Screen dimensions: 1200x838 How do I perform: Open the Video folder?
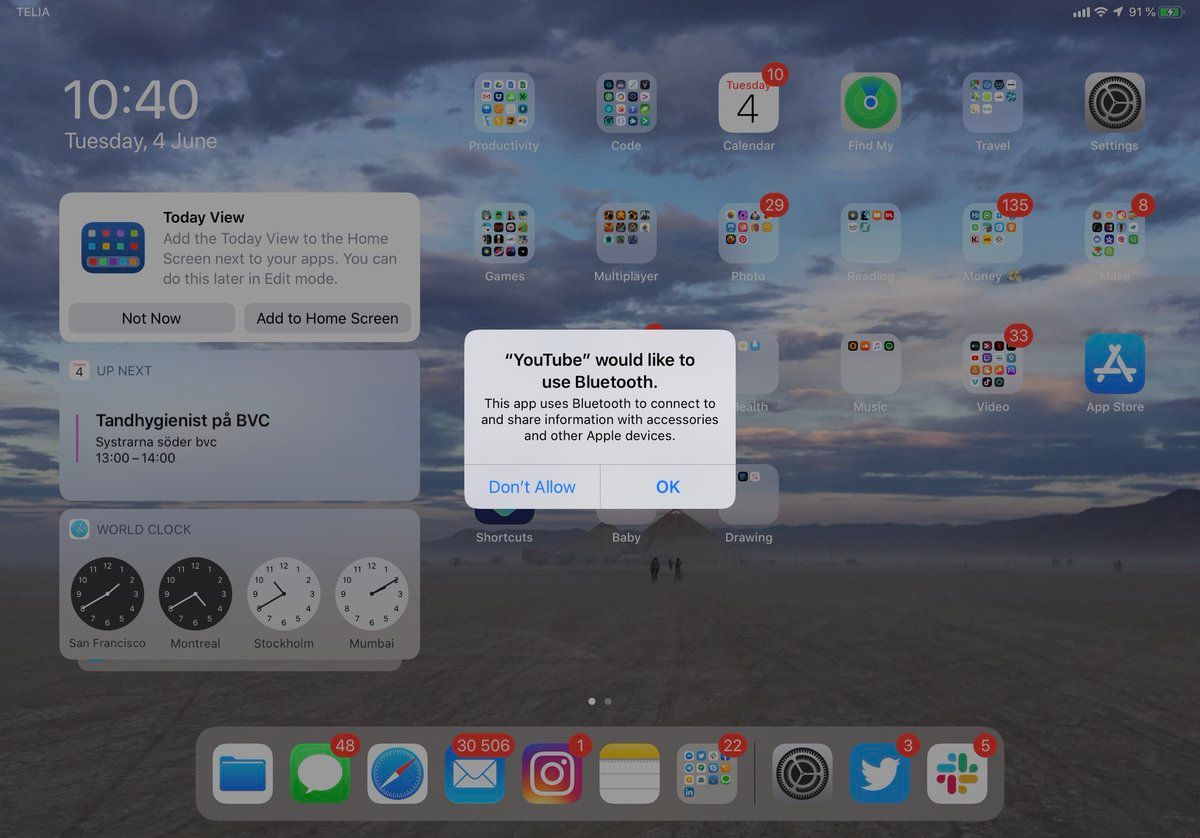click(x=993, y=364)
